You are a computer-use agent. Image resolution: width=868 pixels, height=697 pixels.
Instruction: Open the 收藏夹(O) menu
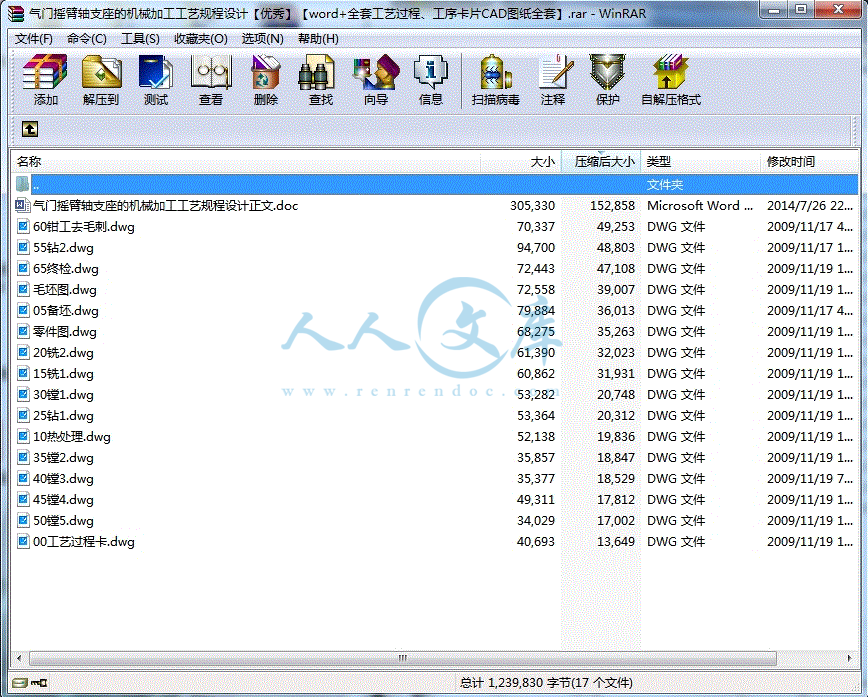pos(200,39)
